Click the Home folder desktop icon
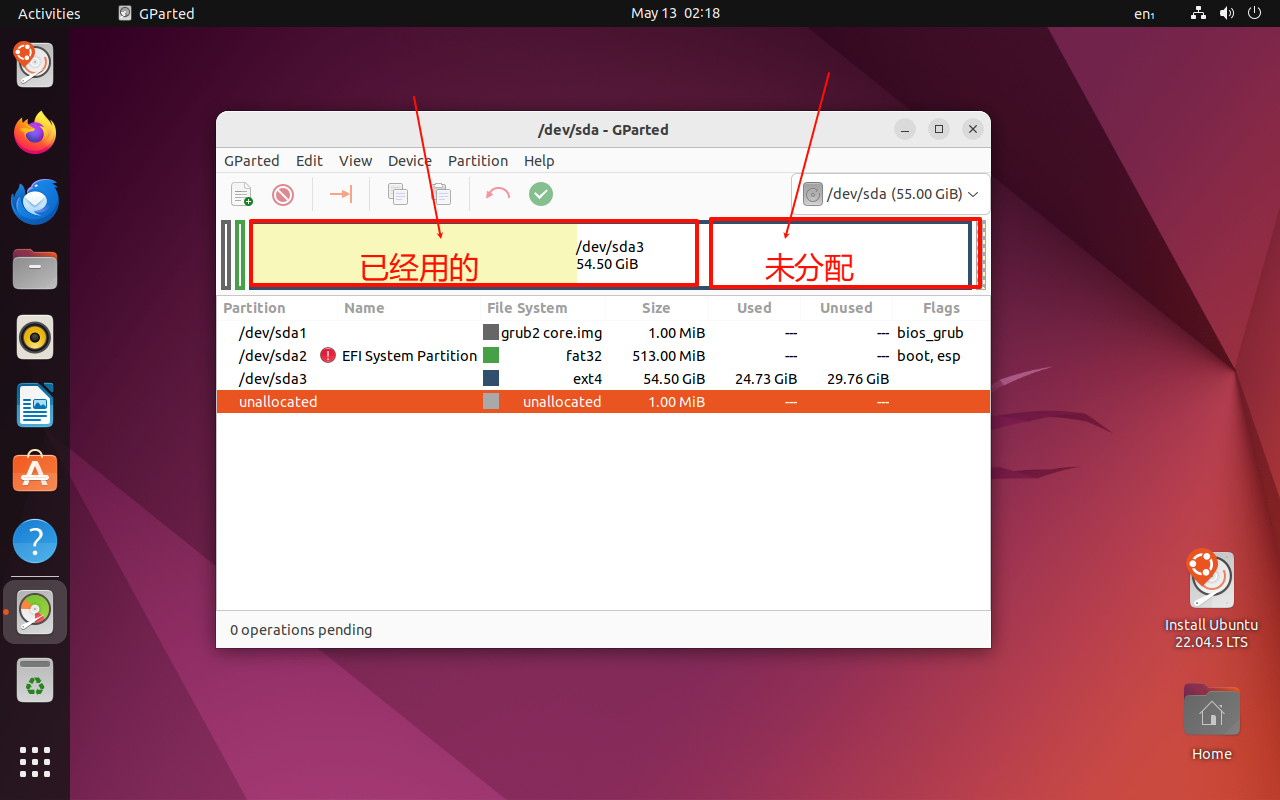1280x800 pixels. [1211, 722]
